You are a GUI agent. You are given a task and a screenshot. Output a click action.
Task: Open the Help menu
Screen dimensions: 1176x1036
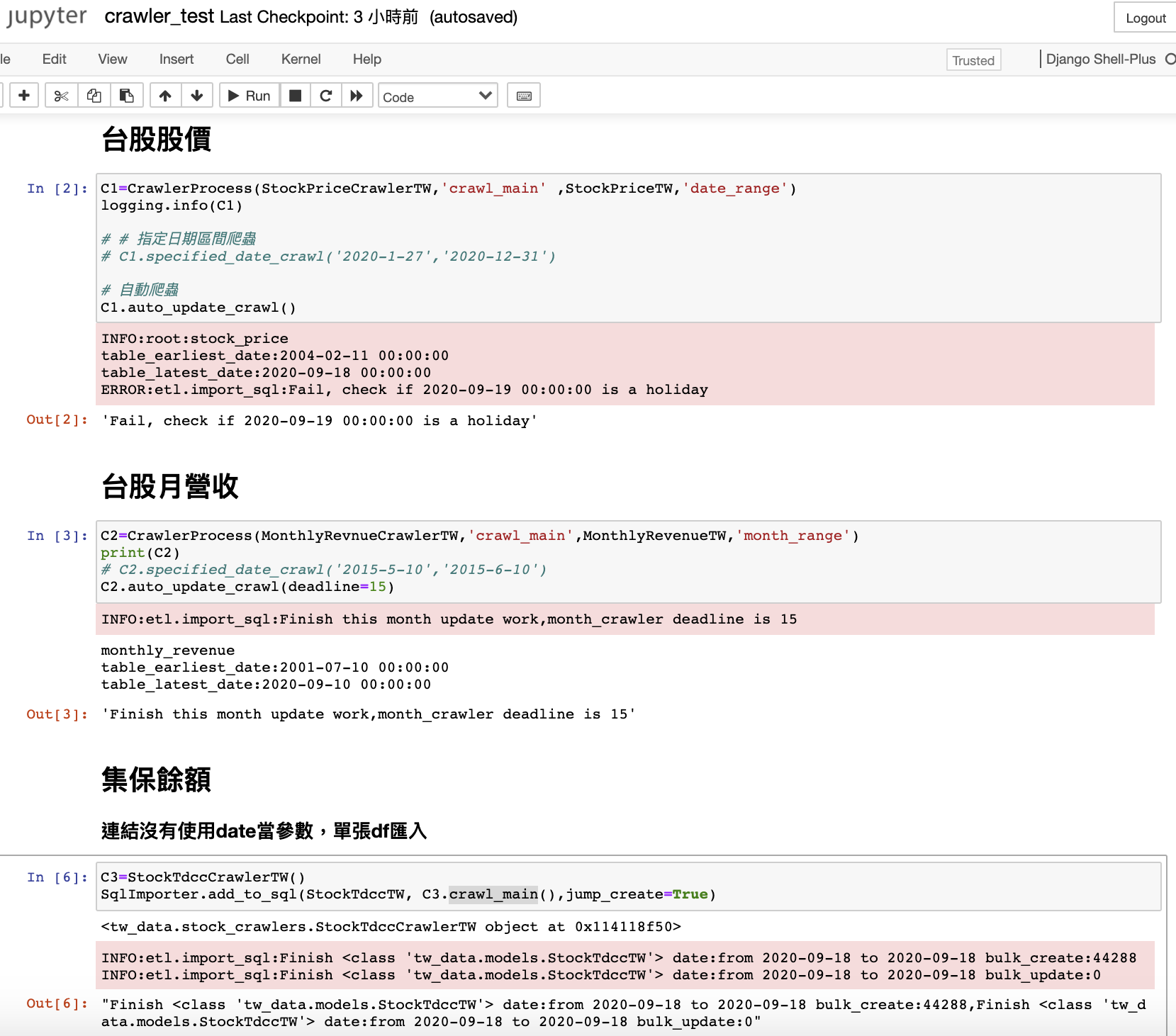click(366, 59)
